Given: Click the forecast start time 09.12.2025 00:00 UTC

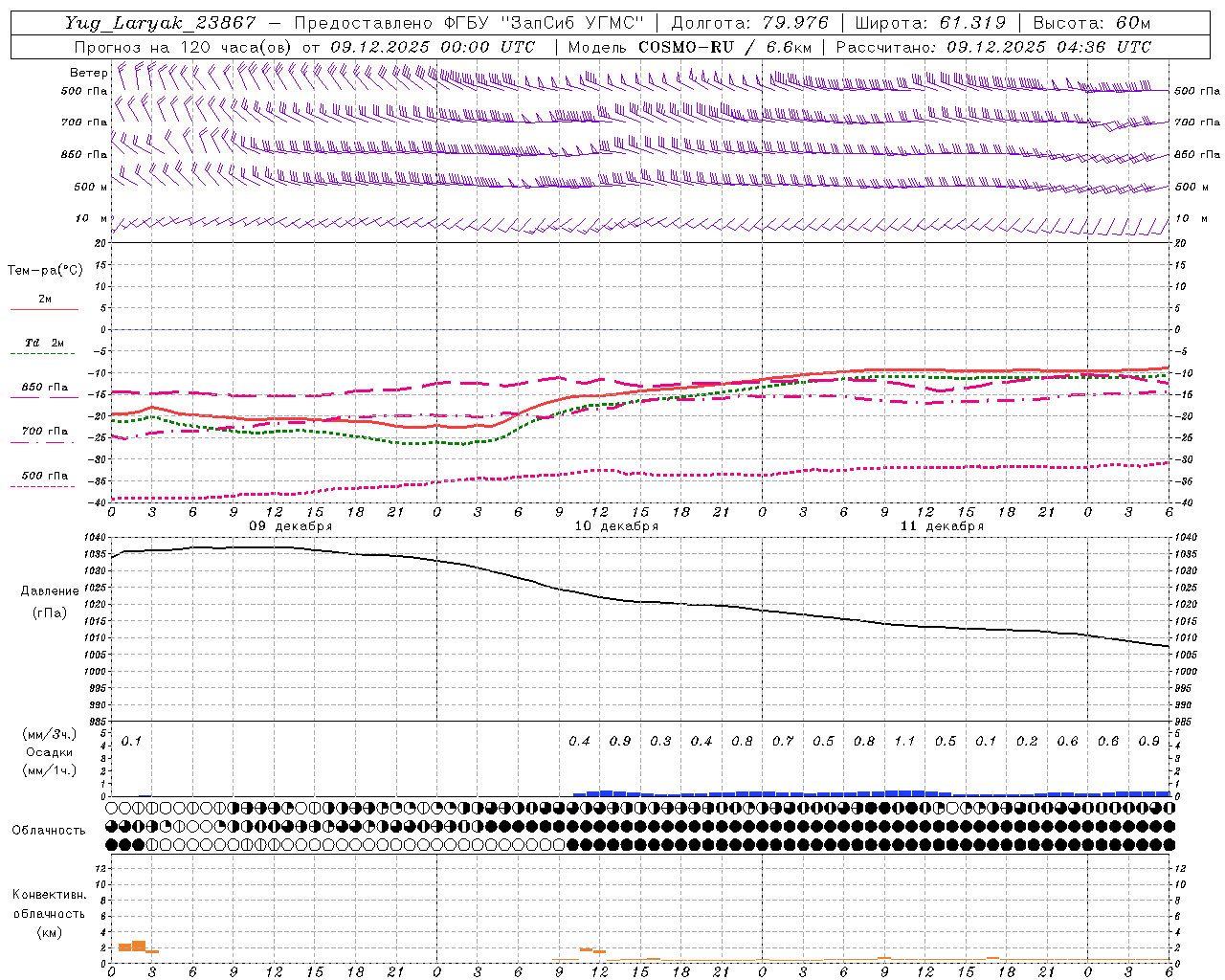Looking at the screenshot, I should pyautogui.click(x=433, y=47).
